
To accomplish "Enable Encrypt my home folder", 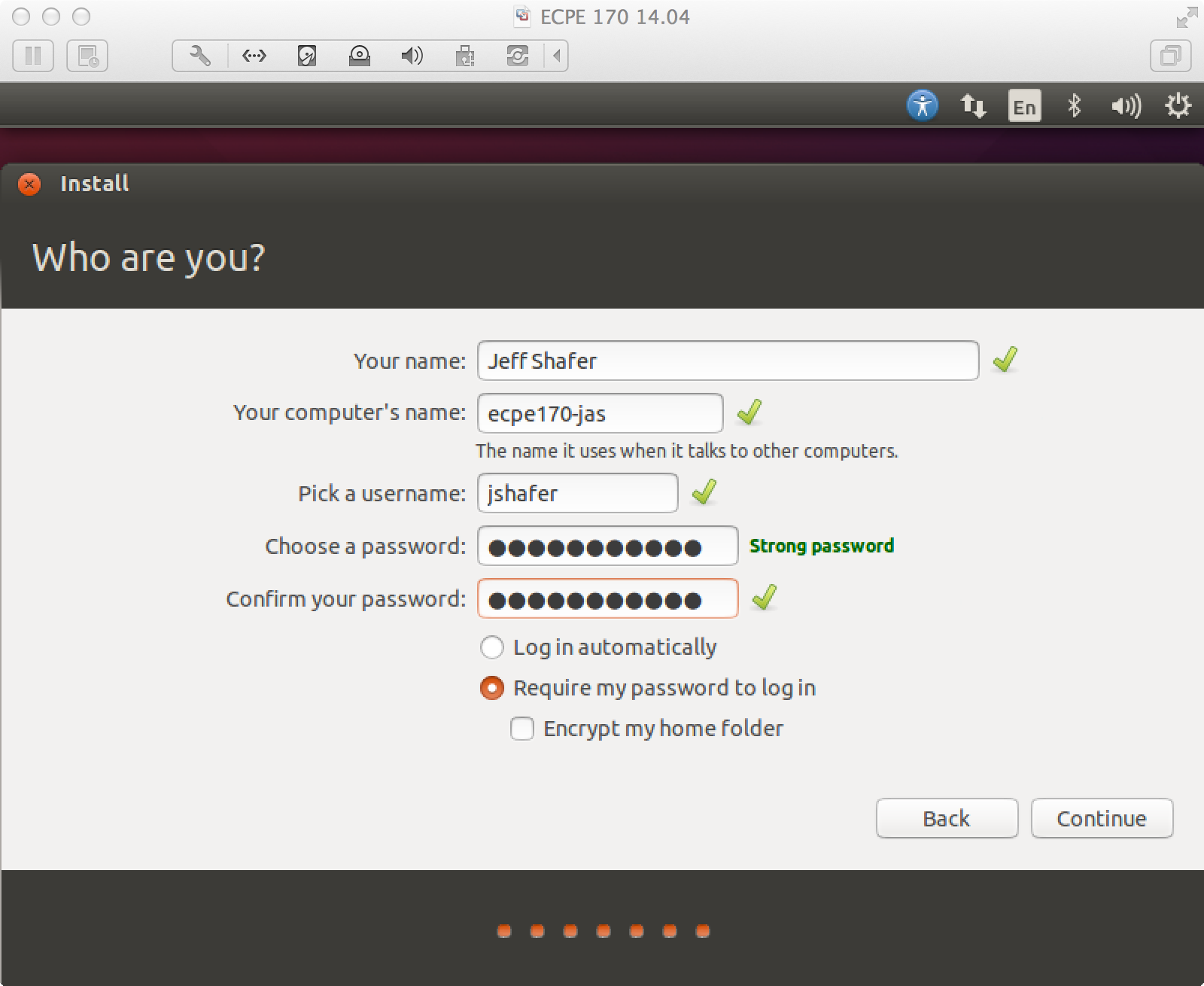I will pos(521,728).
